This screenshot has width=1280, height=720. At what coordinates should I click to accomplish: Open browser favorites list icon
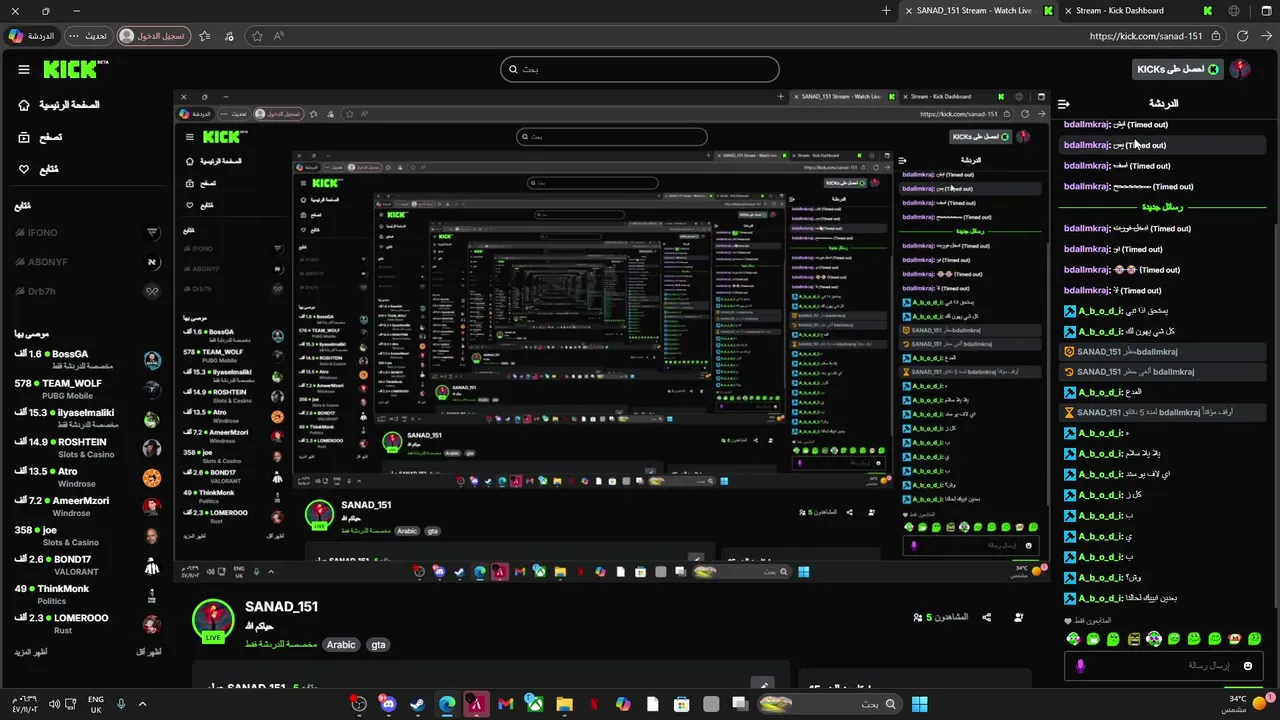(x=204, y=36)
